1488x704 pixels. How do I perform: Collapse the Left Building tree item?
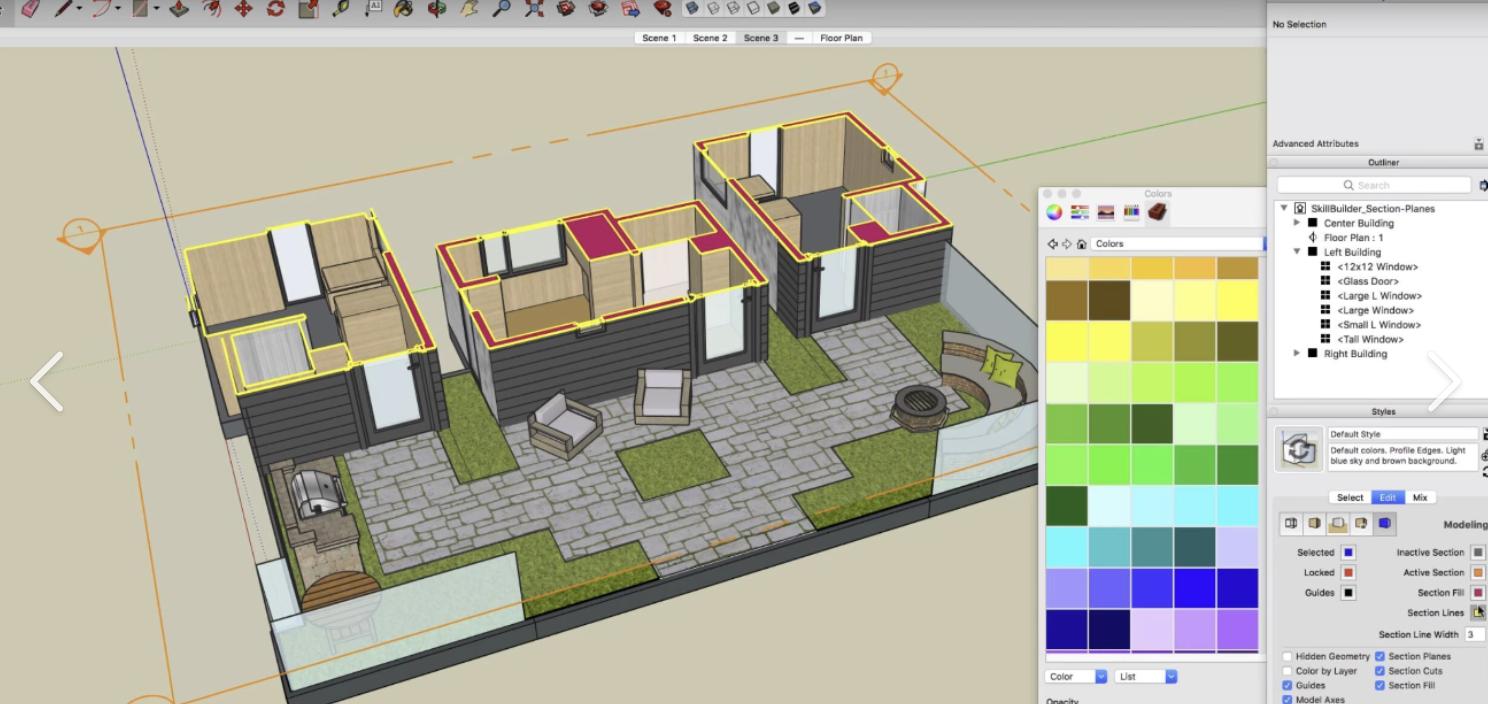click(x=1297, y=252)
